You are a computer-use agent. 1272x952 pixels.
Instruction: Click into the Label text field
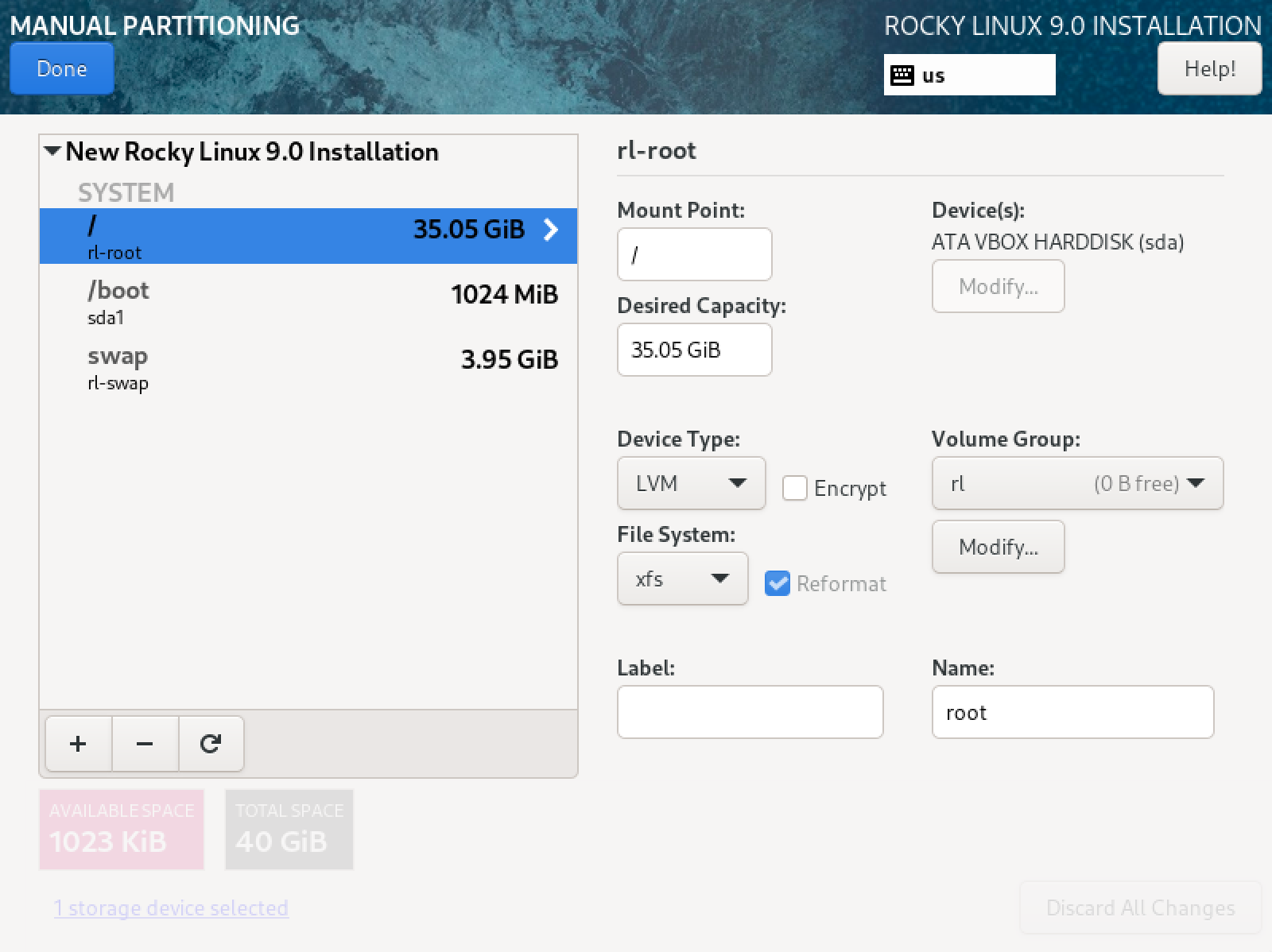pos(750,712)
